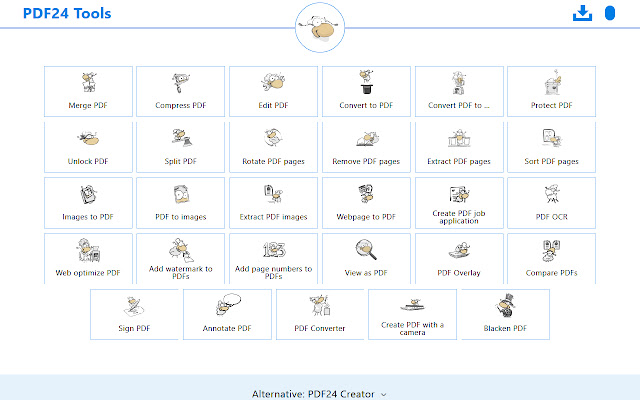Viewport: 640px width, 400px height.
Task: Click the PDF24 sheep mascot logo
Action: click(320, 27)
